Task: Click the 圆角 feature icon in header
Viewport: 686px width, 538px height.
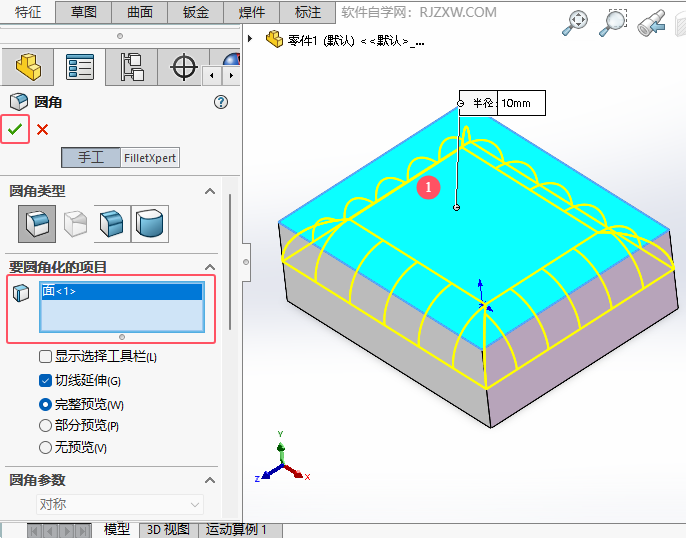Action: coord(19,102)
